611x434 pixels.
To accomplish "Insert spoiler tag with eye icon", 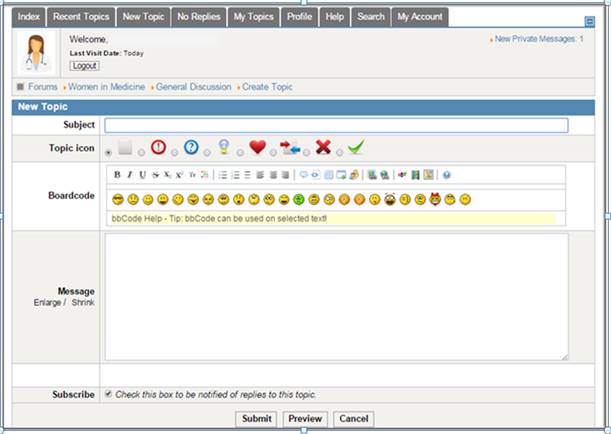I will pyautogui.click(x=315, y=175).
